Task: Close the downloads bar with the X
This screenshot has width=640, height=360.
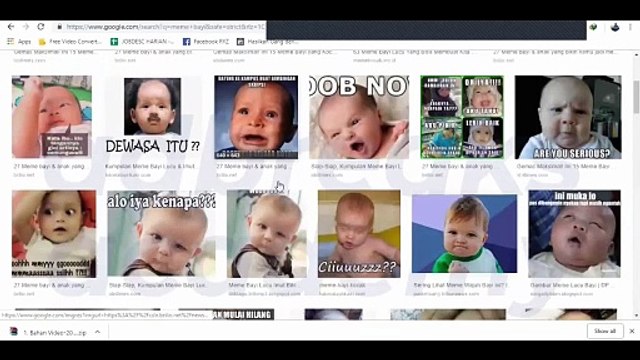Action: (x=632, y=331)
